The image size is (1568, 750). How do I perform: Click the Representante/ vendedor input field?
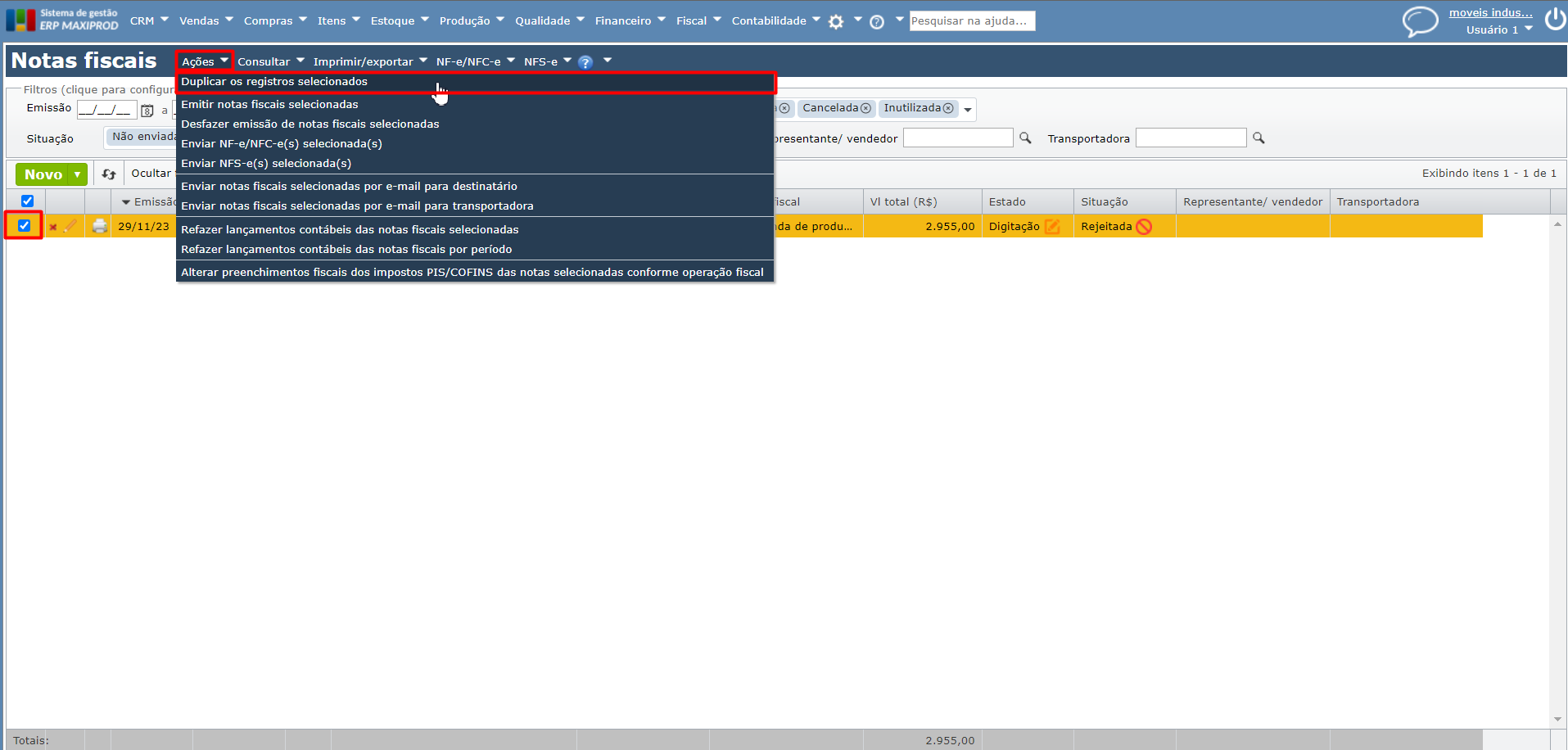click(958, 138)
